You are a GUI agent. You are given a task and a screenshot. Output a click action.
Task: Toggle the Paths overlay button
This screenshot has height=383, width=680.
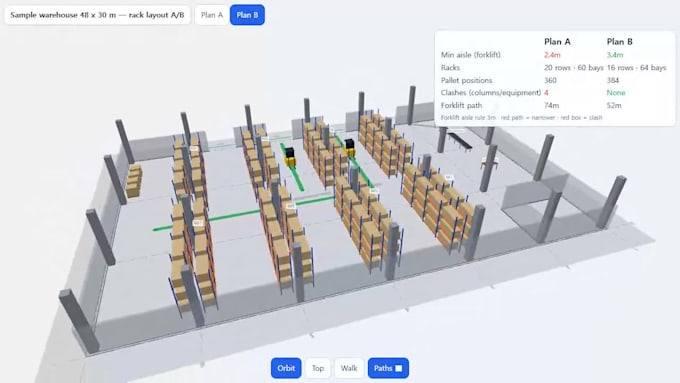click(x=388, y=368)
